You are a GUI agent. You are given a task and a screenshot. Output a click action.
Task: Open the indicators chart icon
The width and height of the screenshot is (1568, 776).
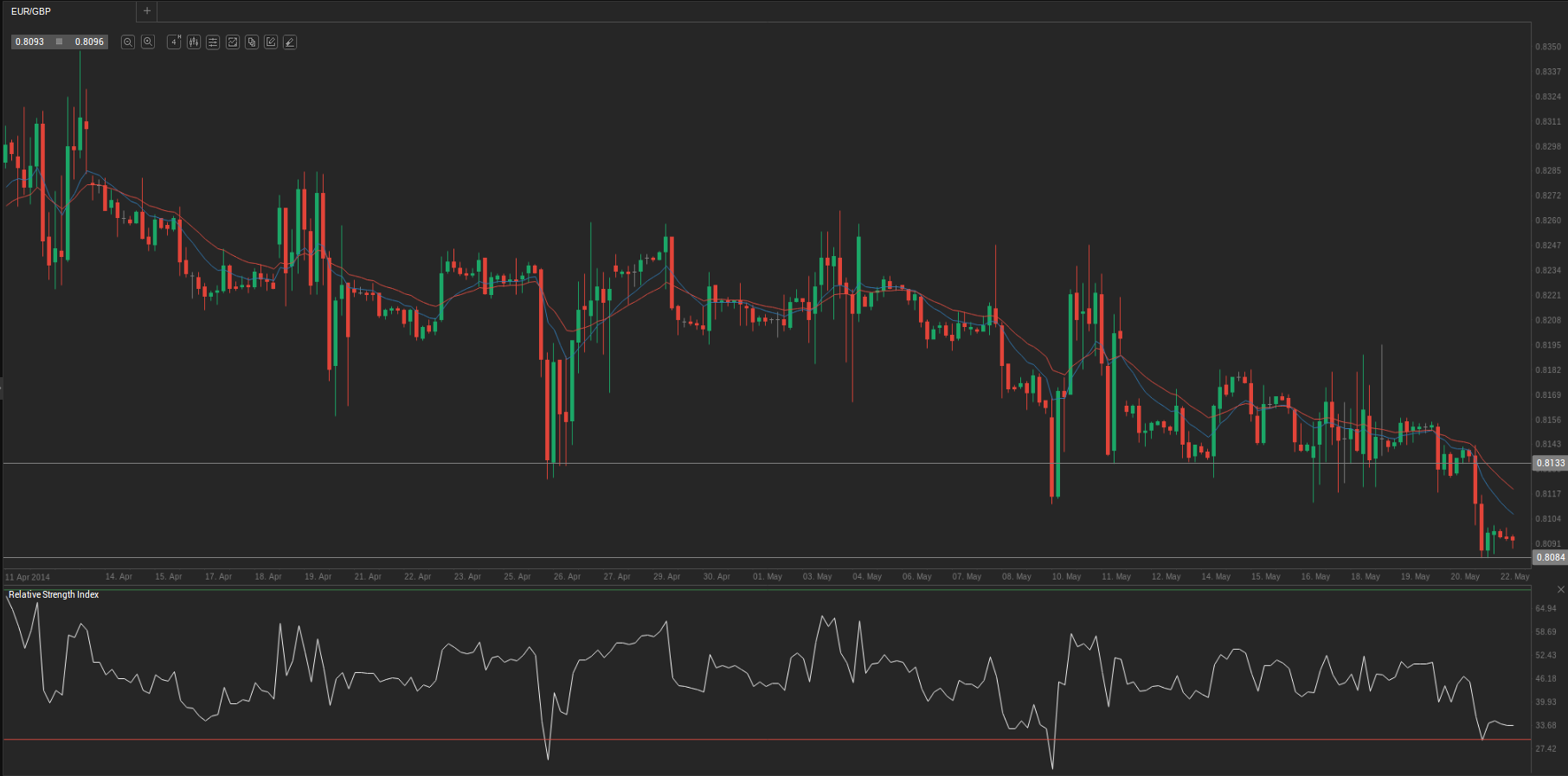[x=233, y=42]
